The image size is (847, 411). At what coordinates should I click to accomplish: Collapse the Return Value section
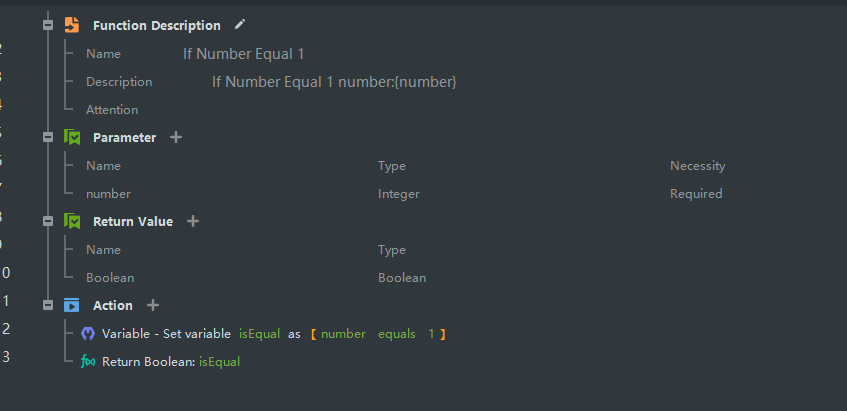(x=48, y=221)
